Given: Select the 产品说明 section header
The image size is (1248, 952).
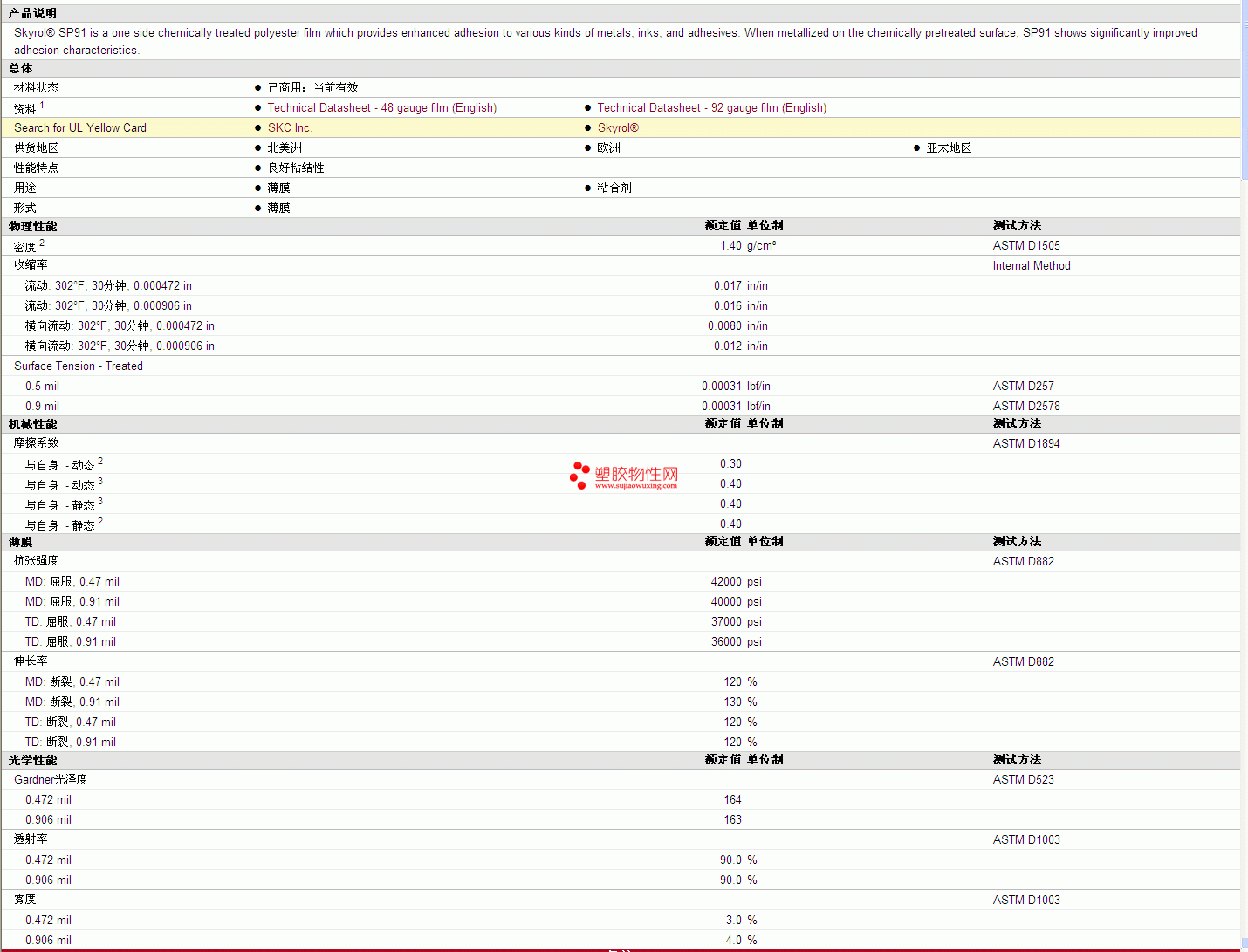Looking at the screenshot, I should (x=33, y=14).
